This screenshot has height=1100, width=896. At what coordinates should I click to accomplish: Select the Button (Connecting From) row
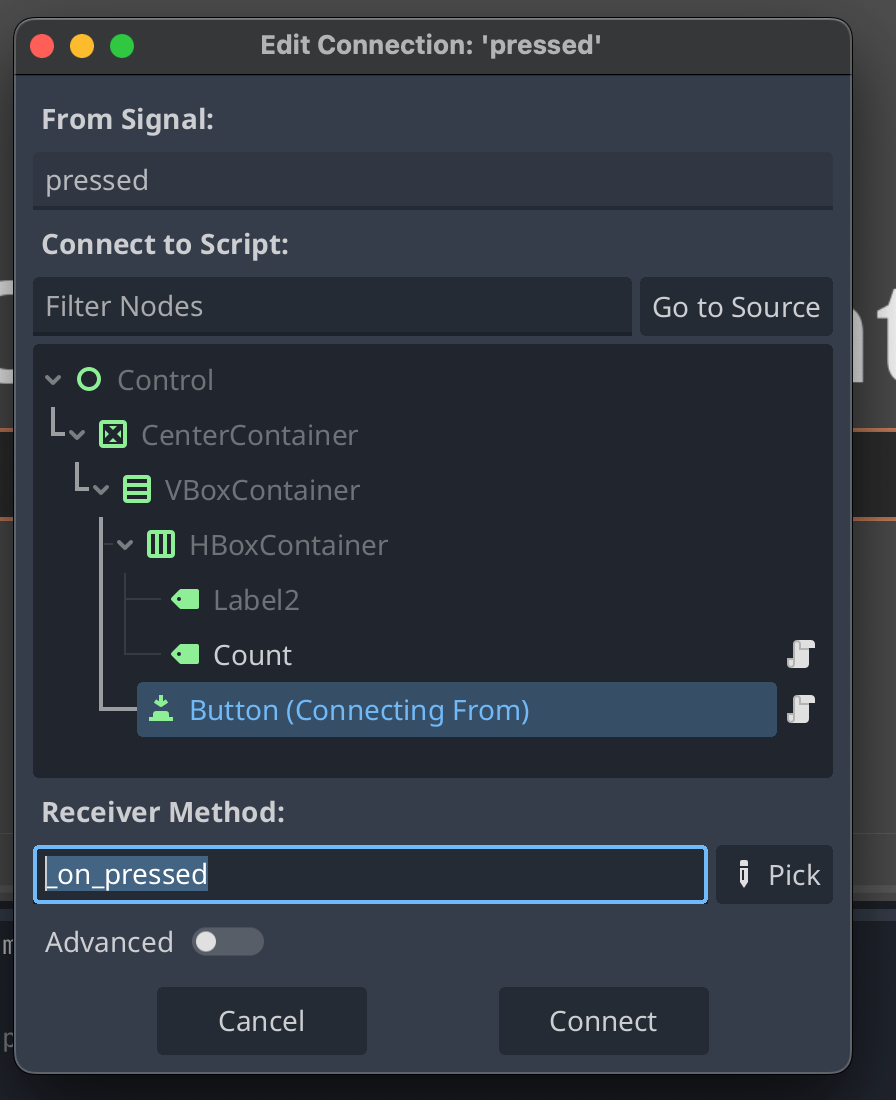click(400, 710)
